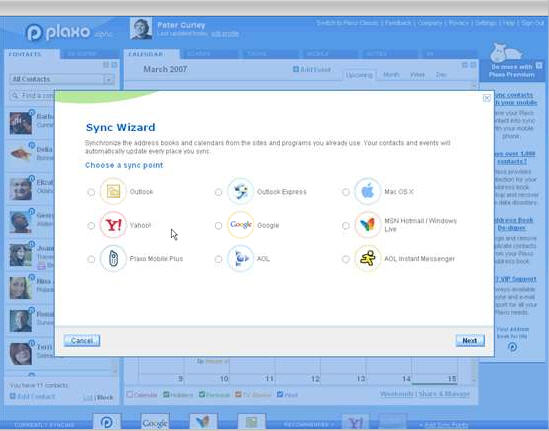Close the Sync Wizard with the X
The width and height of the screenshot is (549, 431).
(x=486, y=98)
